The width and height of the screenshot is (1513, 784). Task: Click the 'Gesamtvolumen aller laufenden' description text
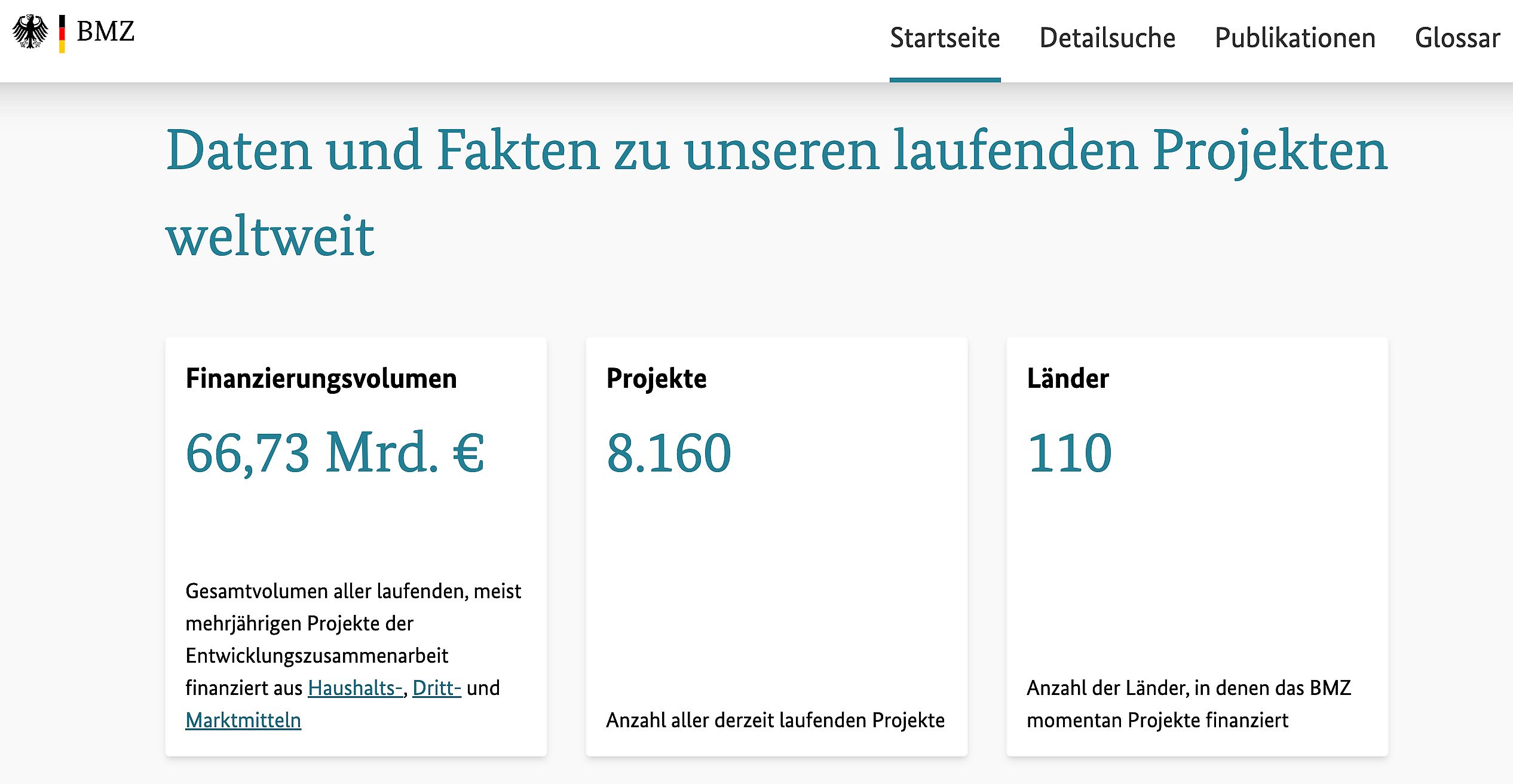[353, 656]
